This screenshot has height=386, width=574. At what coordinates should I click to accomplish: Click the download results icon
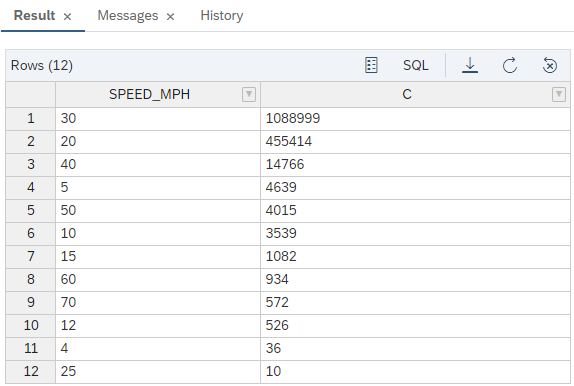pyautogui.click(x=470, y=66)
